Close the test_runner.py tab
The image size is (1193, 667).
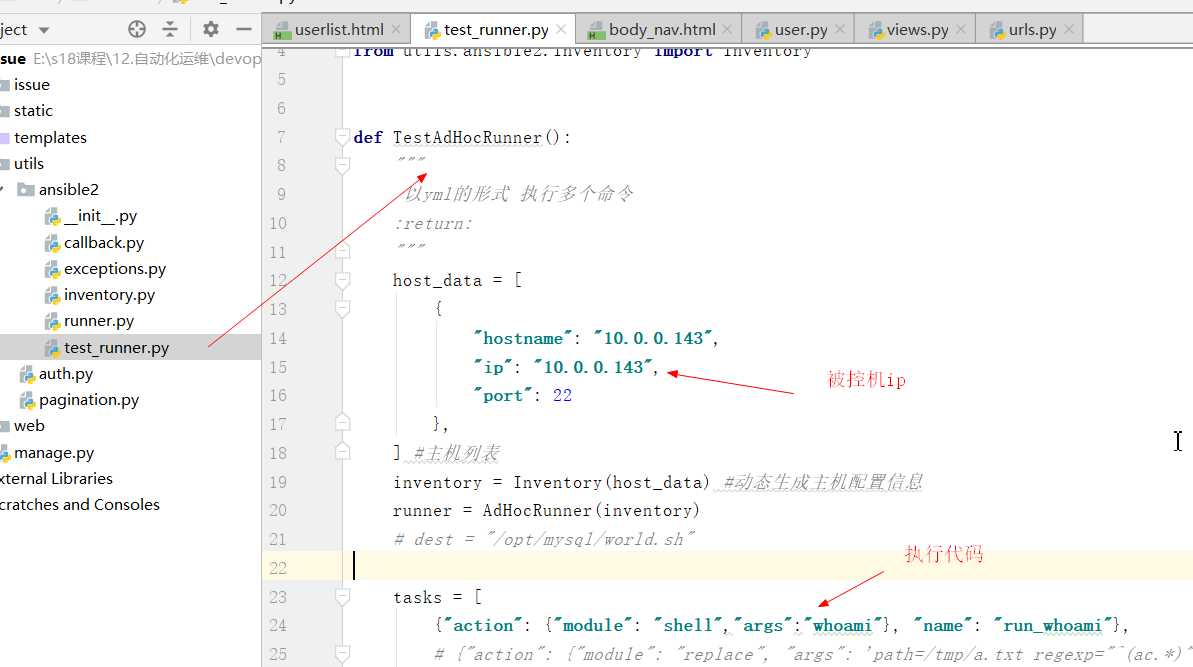562,29
